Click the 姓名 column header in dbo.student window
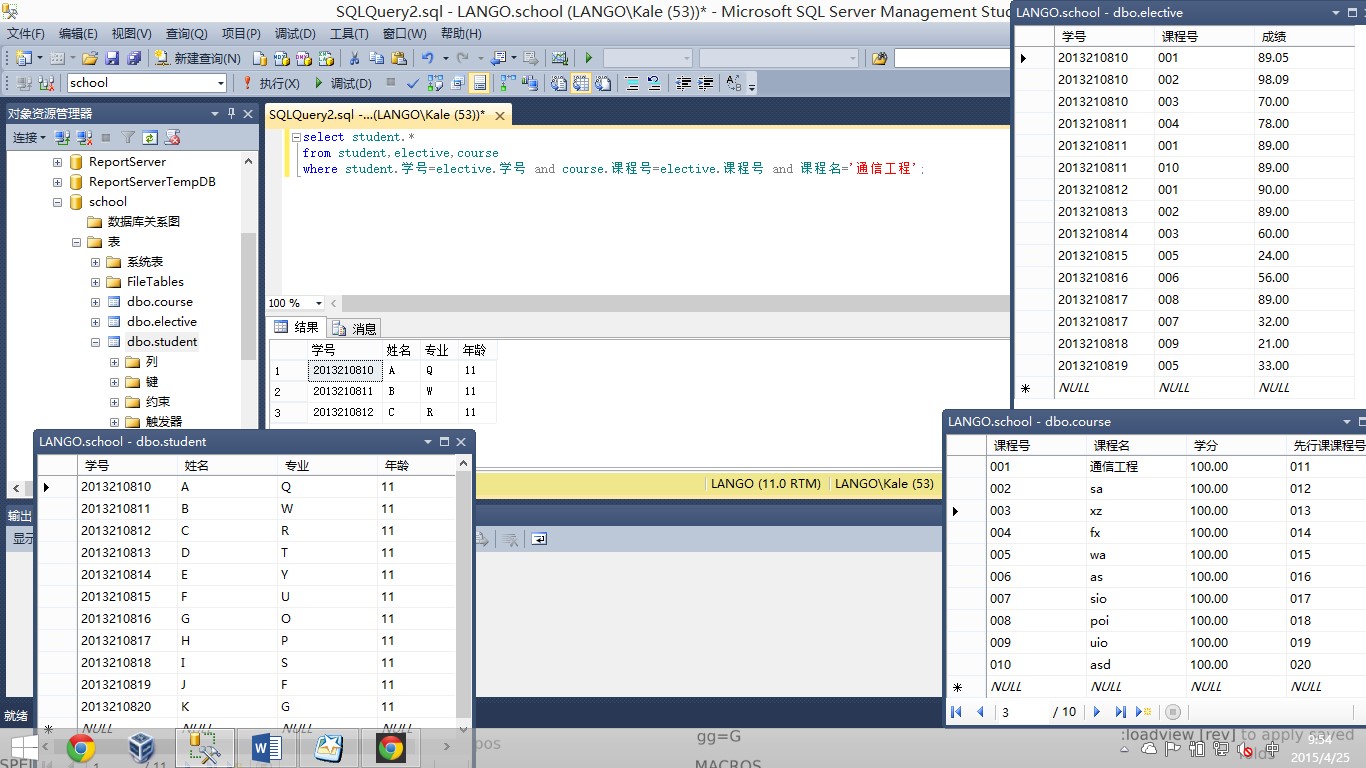The height and width of the screenshot is (768, 1366). (x=227, y=466)
